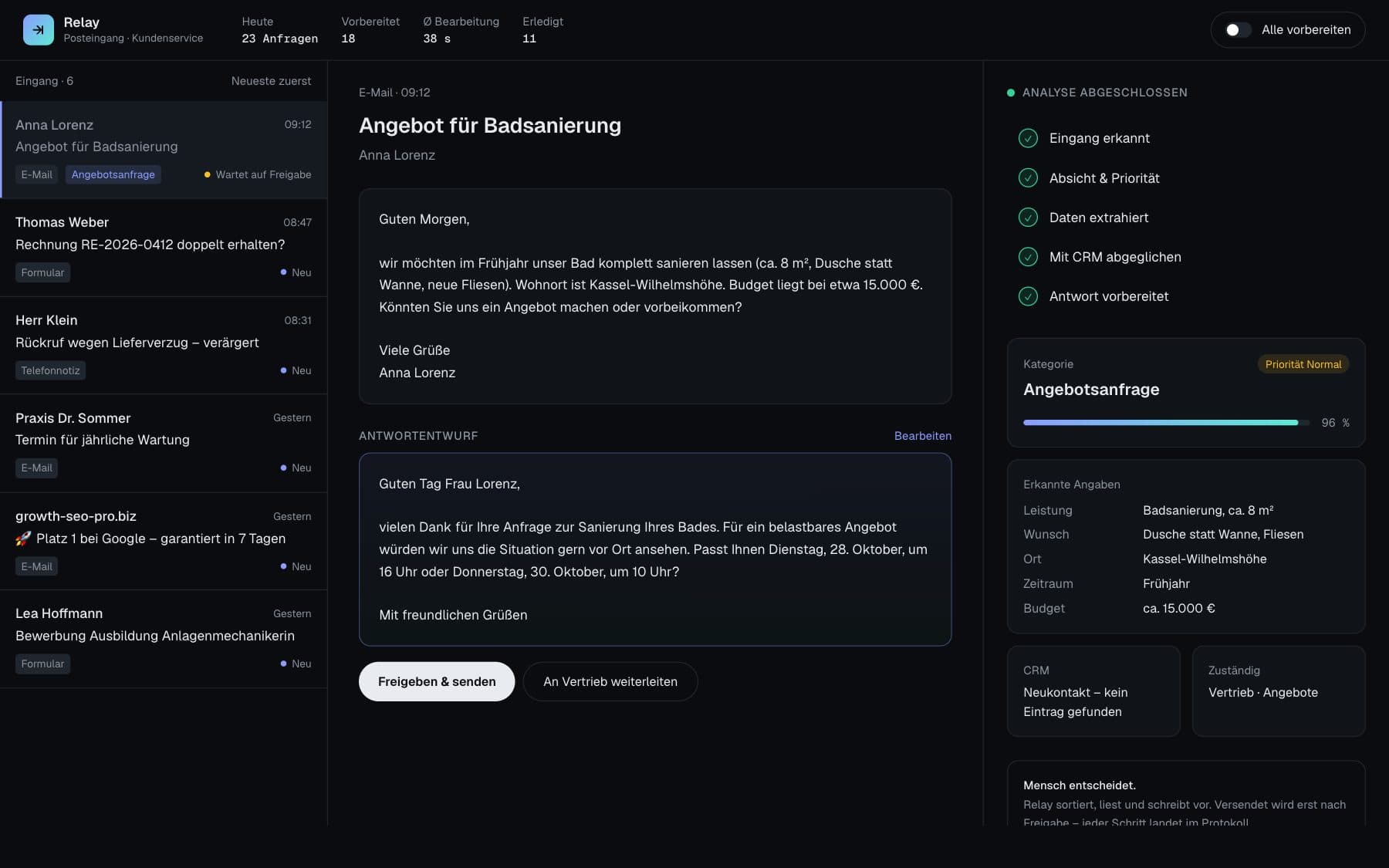Click the Ø Bearbeitung 38 s stat
The image size is (1389, 868).
pyautogui.click(x=461, y=30)
